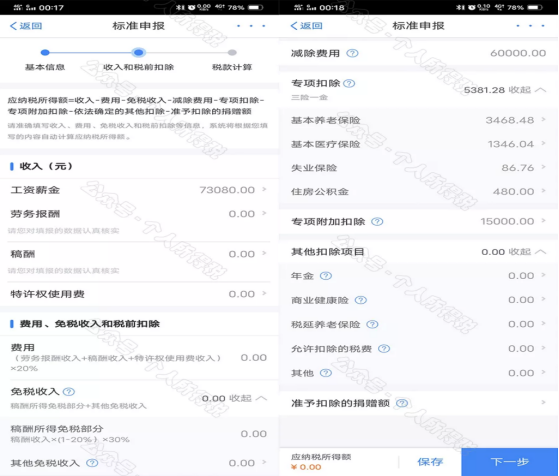Screen dimensions: 559x476
Task: Tap the 下一步 button
Action: tap(509, 462)
